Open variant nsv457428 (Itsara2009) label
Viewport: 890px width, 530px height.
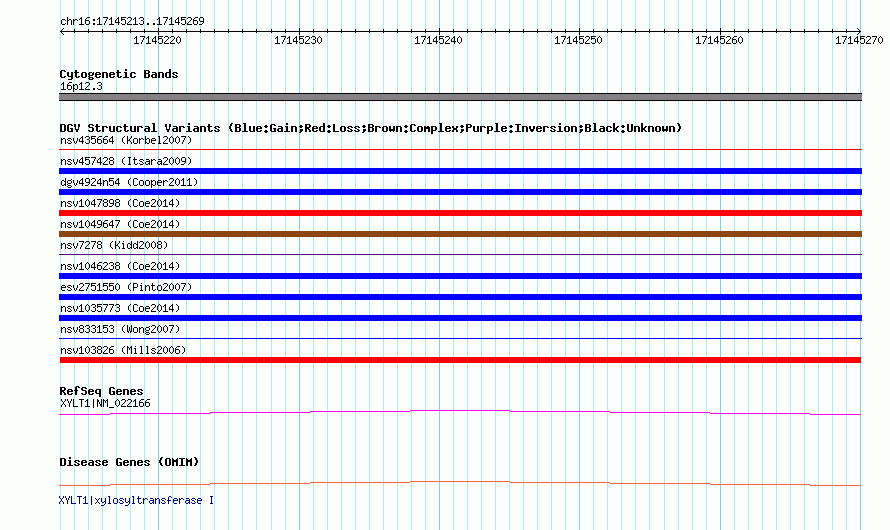tap(126, 161)
